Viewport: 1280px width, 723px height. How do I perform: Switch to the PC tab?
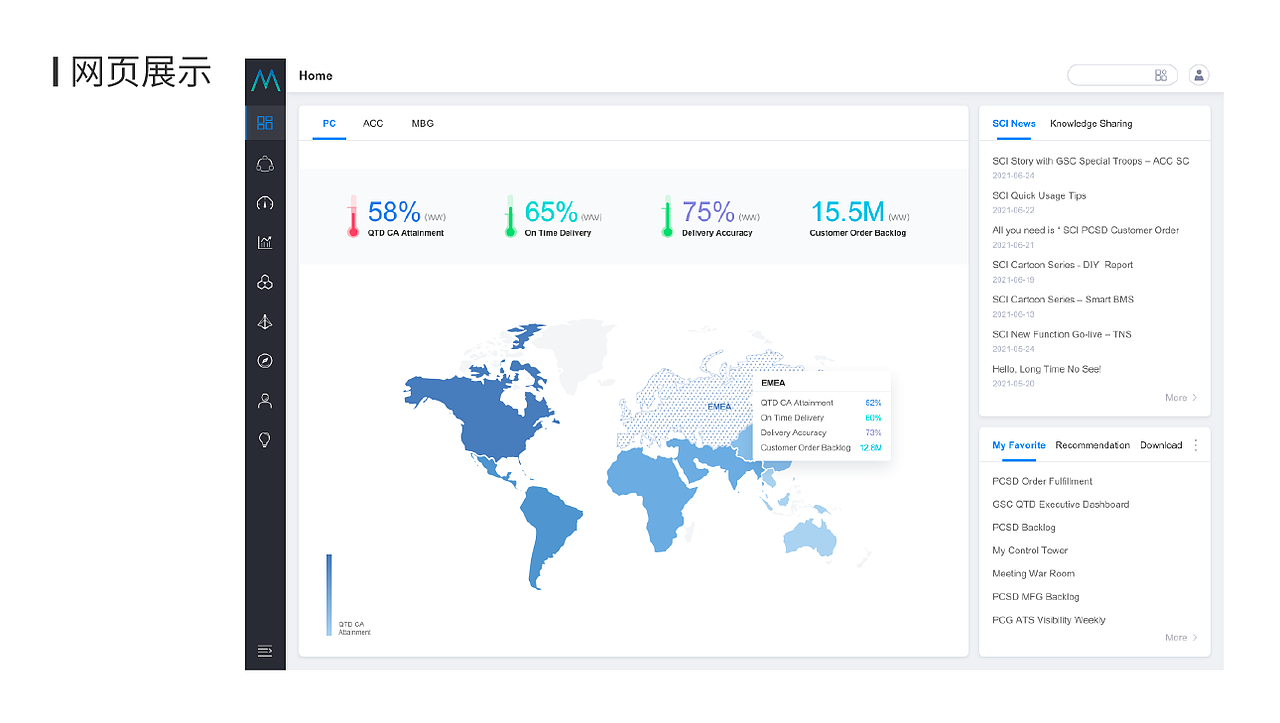pyautogui.click(x=329, y=124)
